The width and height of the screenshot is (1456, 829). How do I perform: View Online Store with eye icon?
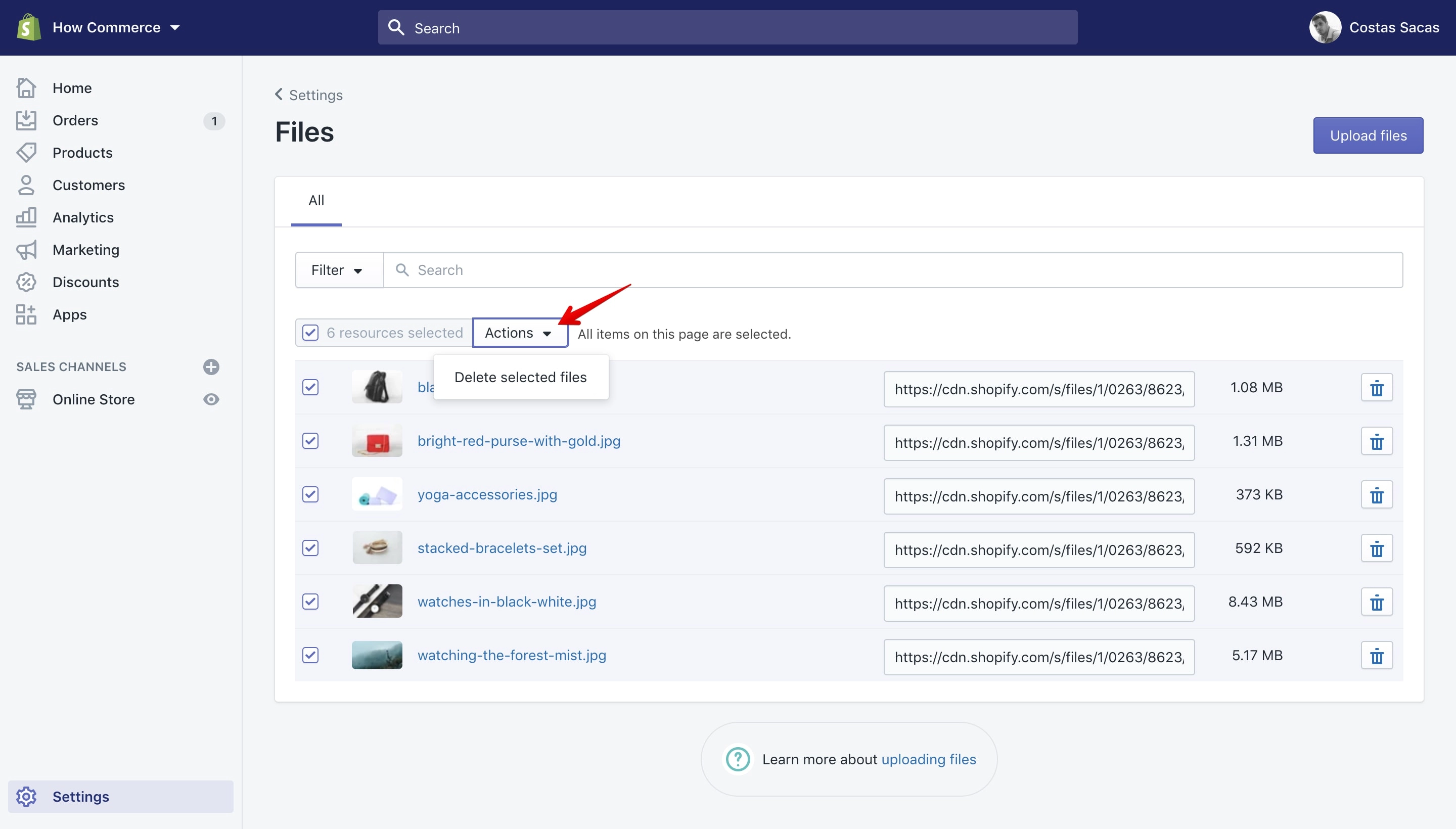coord(211,399)
